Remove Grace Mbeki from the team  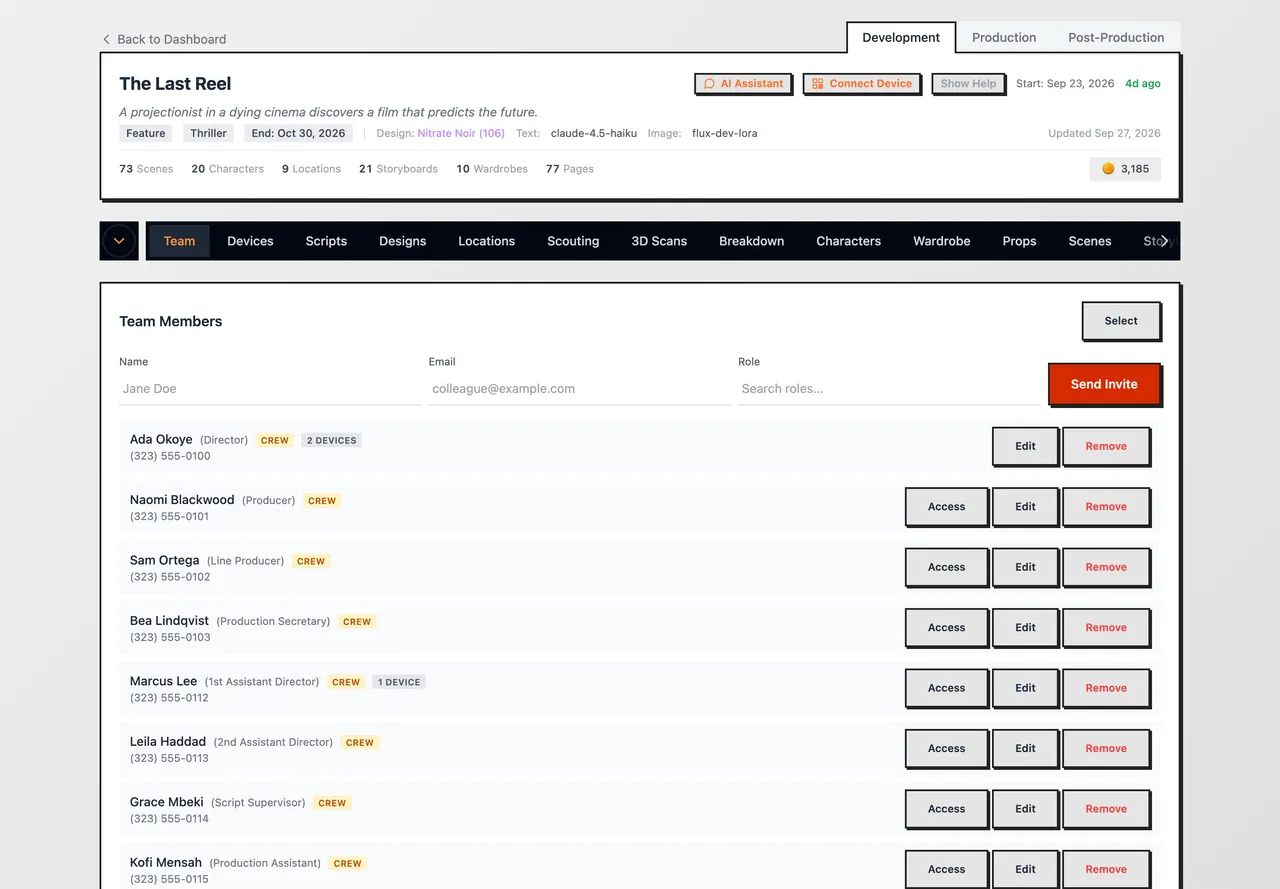[1106, 809]
